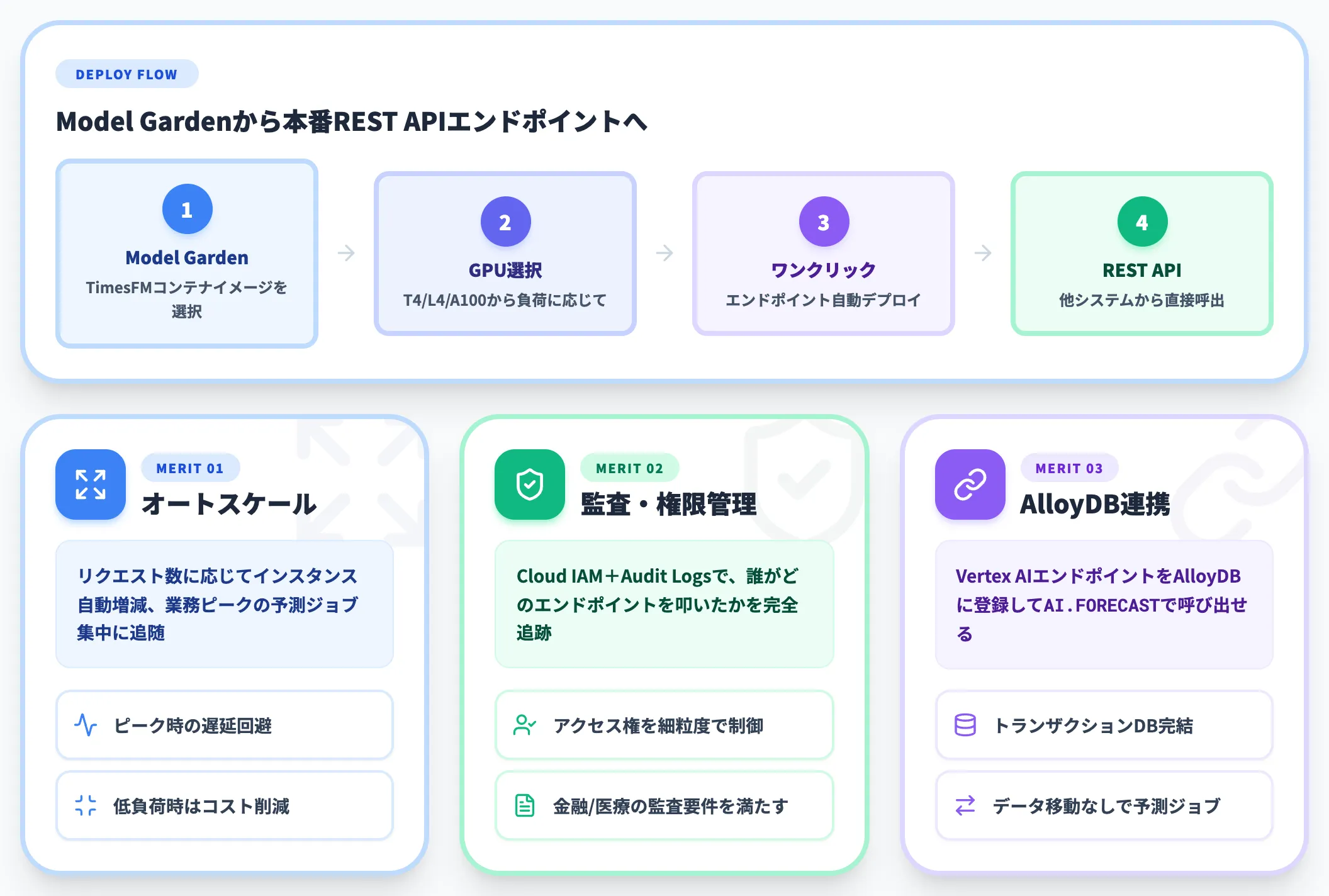The height and width of the screenshot is (896, 1329).
Task: Click the T4/L4/A100から負荷に応じて description
Action: point(505,300)
